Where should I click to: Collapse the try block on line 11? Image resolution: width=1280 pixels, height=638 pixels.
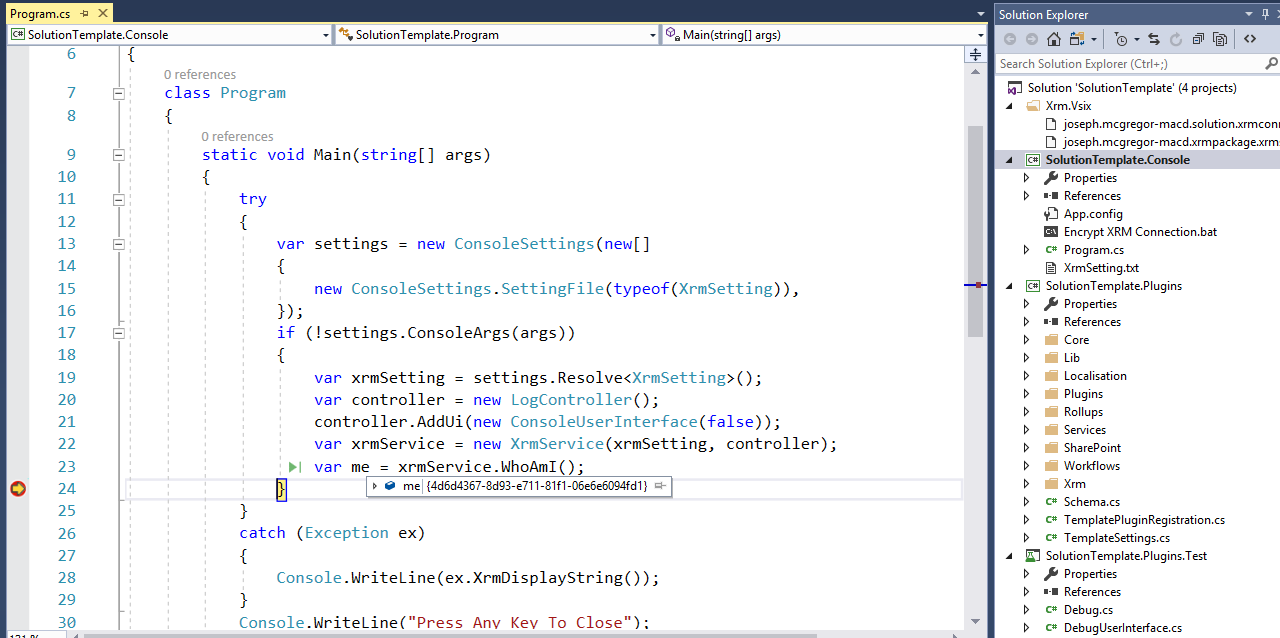pyautogui.click(x=118, y=199)
